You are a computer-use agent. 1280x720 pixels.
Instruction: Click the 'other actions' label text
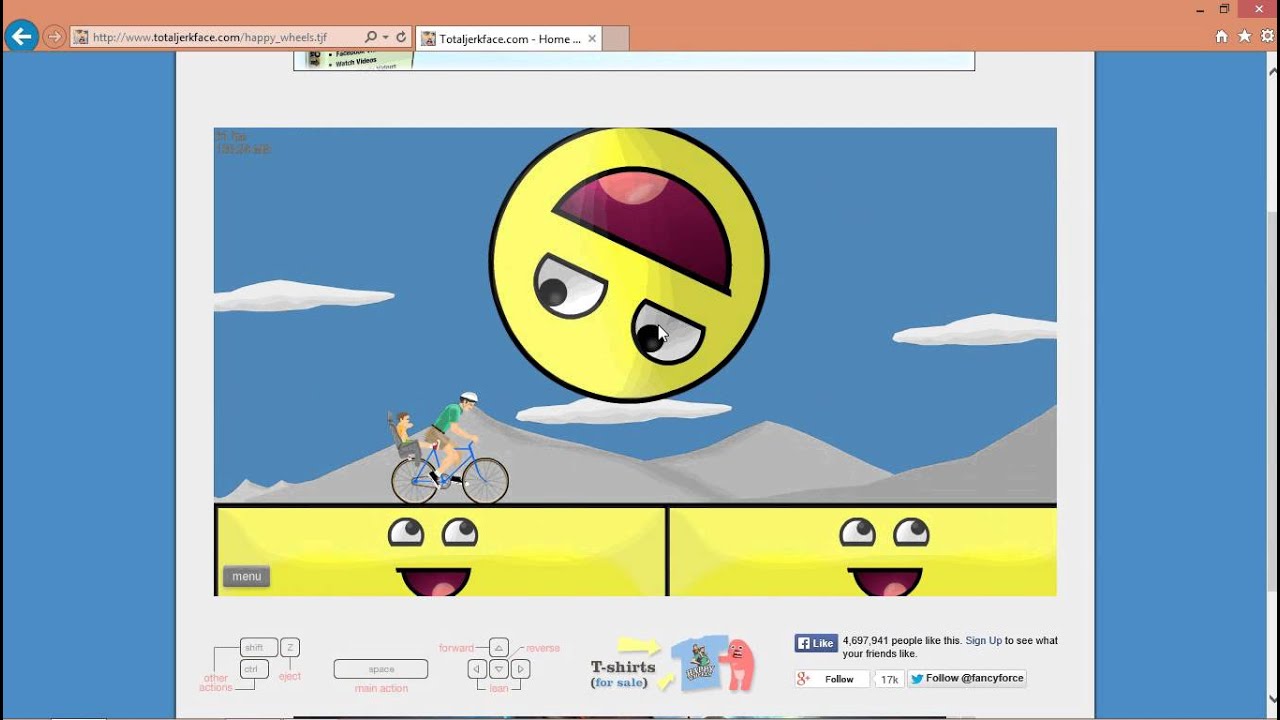pyautogui.click(x=216, y=683)
